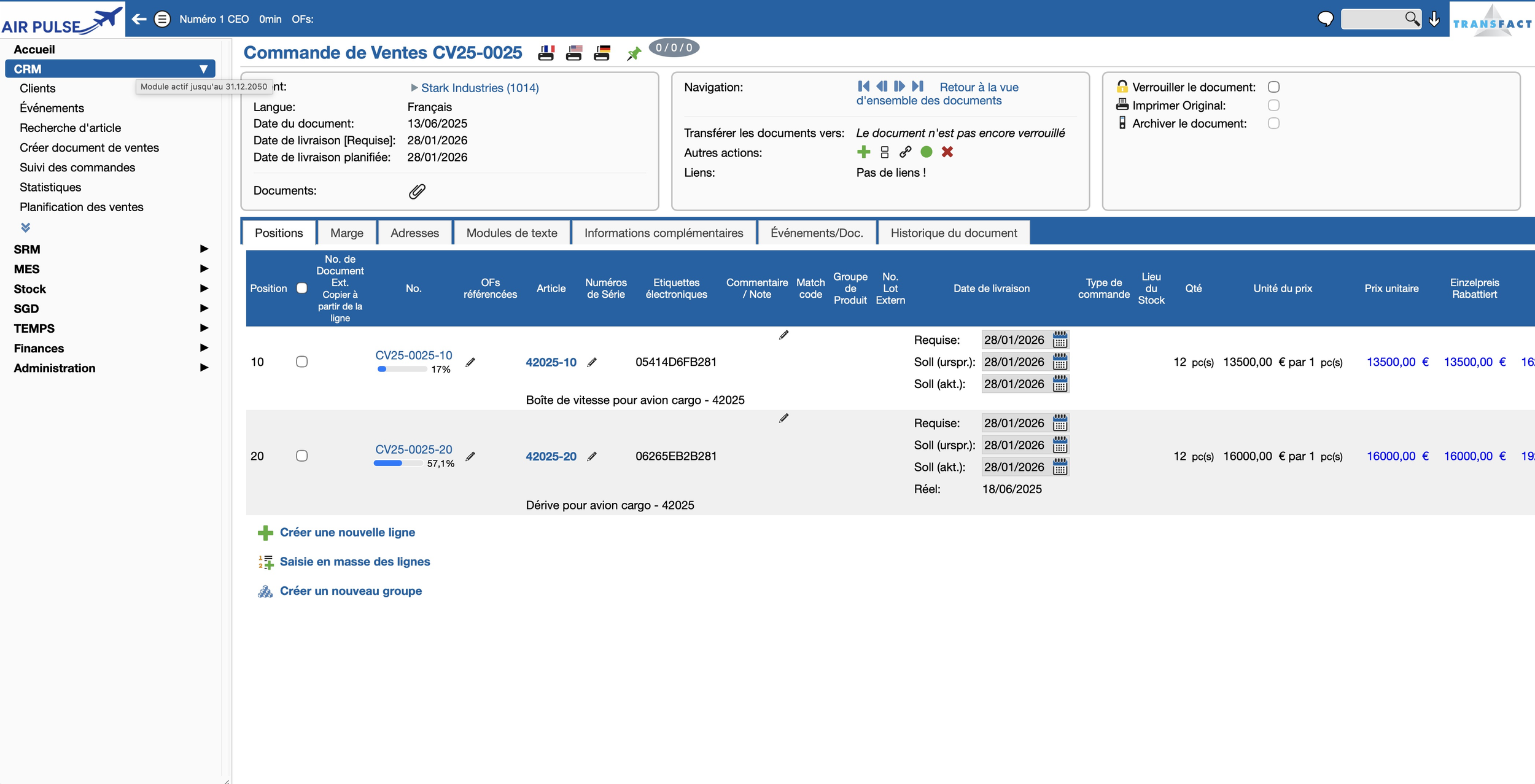The height and width of the screenshot is (784, 1535).
Task: Jump to the first document navigation arrow
Action: 863,87
